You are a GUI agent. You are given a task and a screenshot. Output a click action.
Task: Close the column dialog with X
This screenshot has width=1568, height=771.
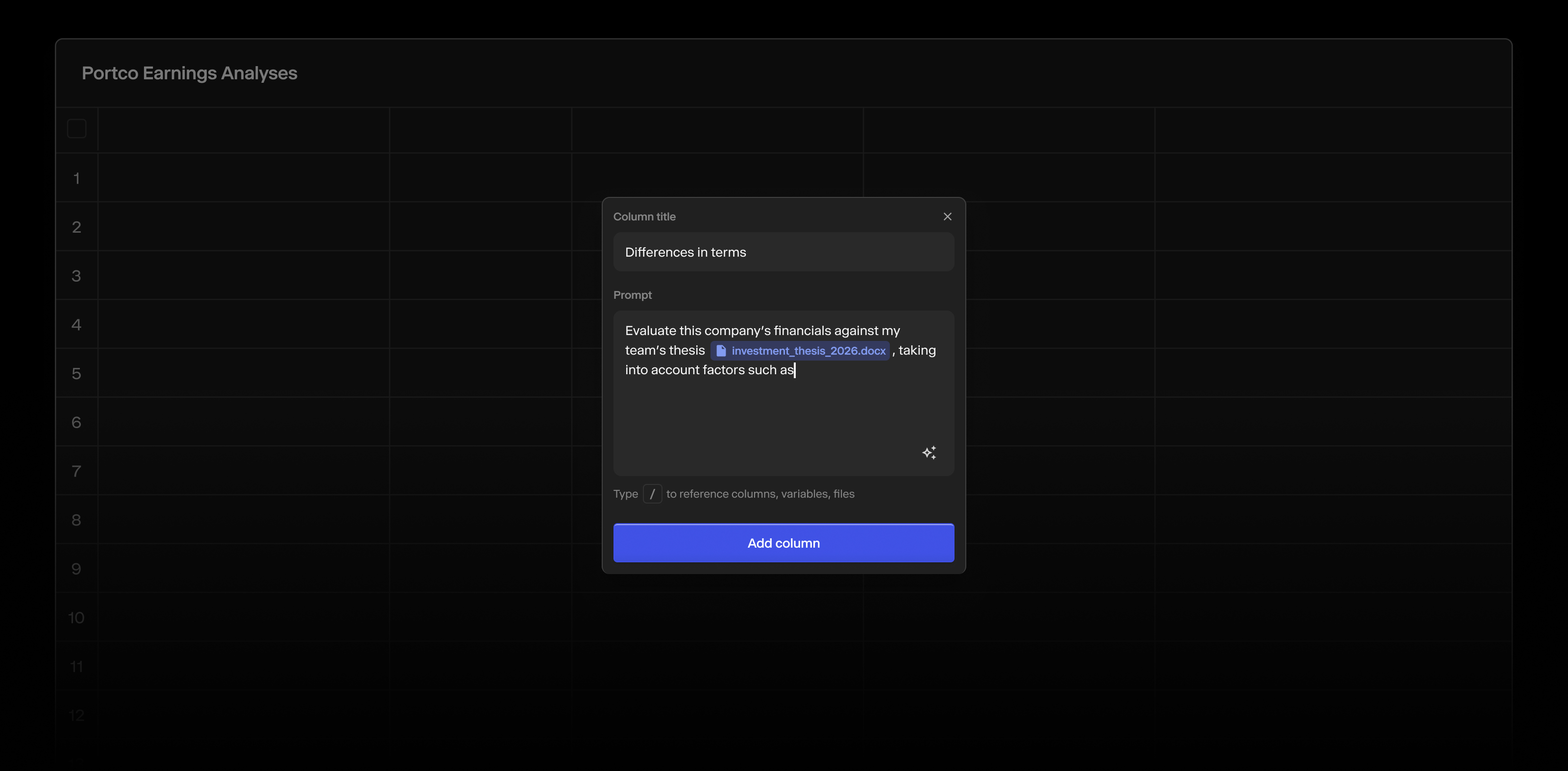click(947, 217)
